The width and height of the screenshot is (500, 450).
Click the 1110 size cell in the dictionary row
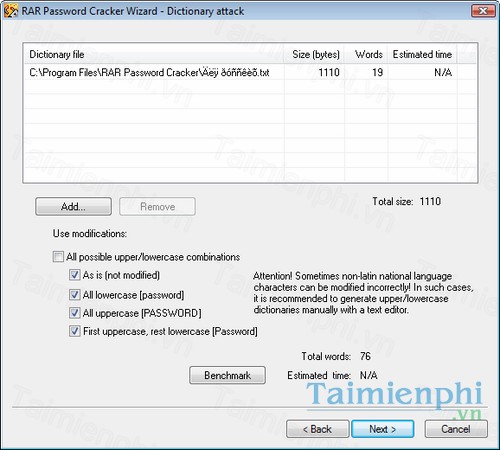pyautogui.click(x=329, y=72)
